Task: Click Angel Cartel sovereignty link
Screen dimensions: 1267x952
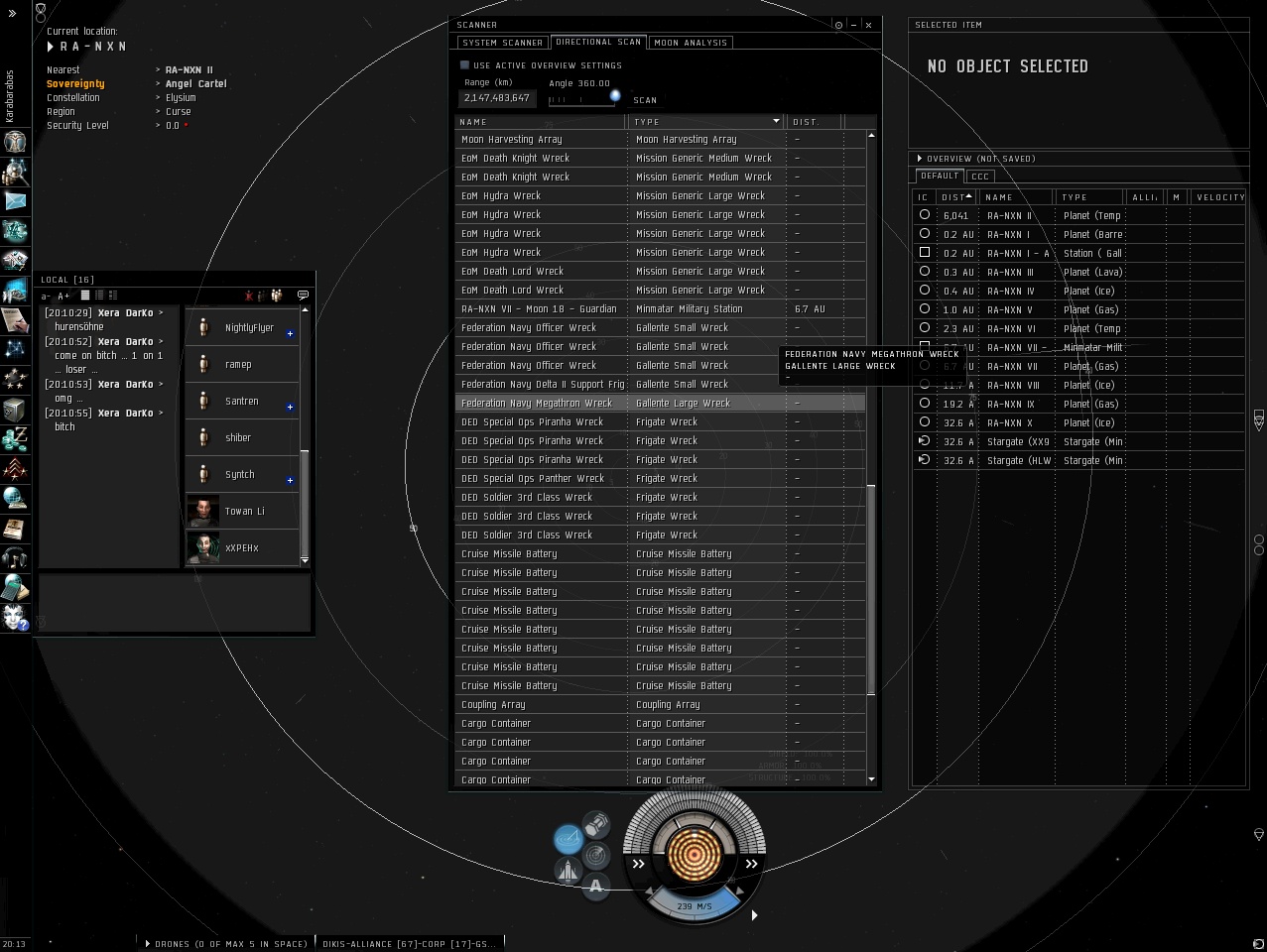Action: click(x=196, y=84)
